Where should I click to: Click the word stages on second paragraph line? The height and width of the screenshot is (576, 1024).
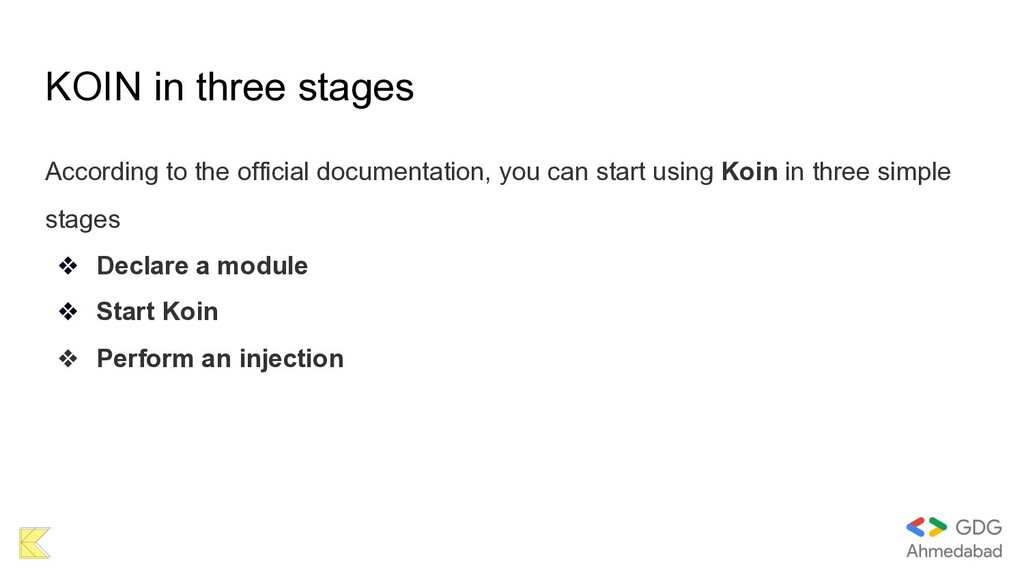tap(82, 218)
